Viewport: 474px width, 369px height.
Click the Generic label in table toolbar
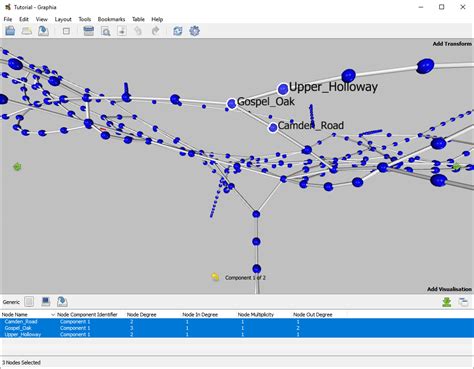pos(11,302)
